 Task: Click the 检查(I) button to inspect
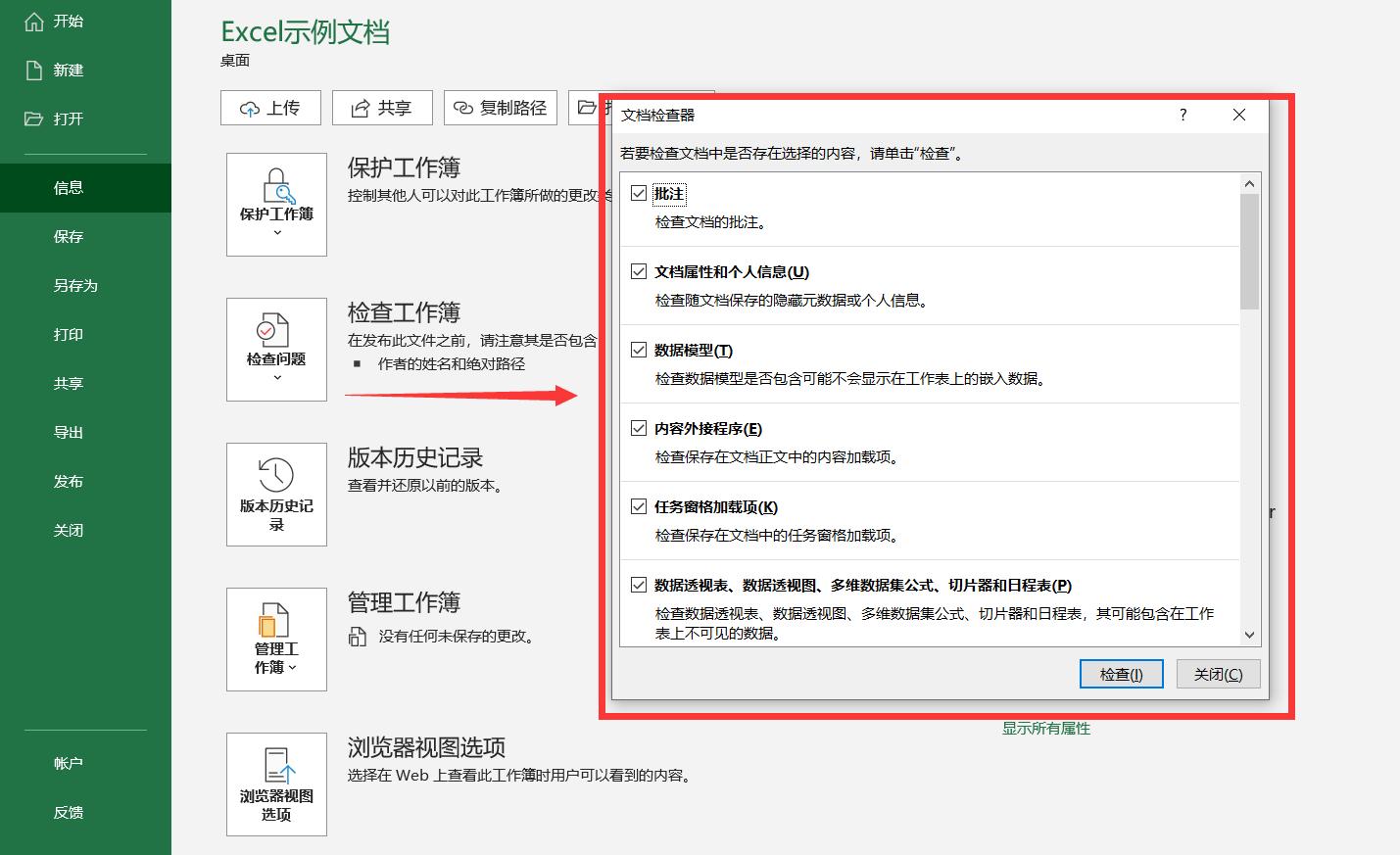pos(1120,674)
